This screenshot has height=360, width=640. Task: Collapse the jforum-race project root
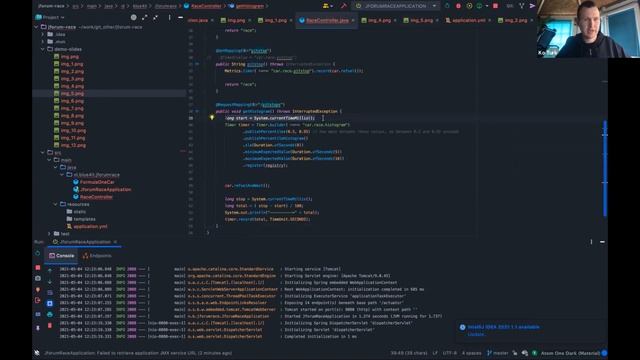click(36, 27)
